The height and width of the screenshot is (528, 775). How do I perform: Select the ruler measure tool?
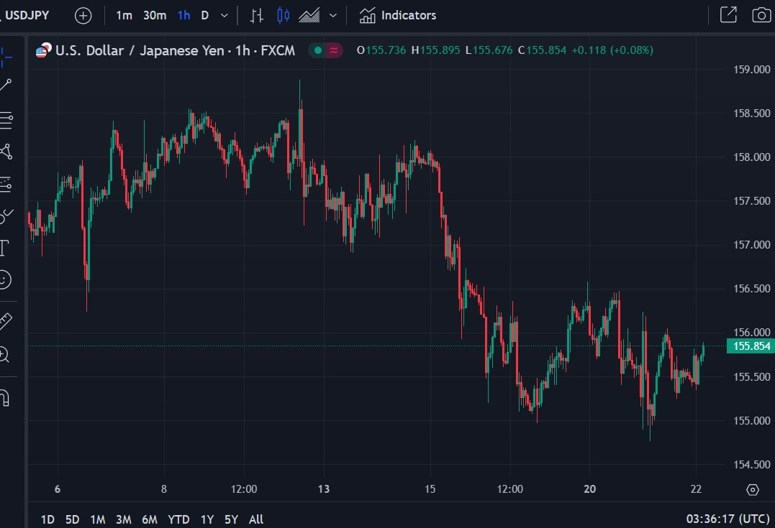click(x=5, y=321)
